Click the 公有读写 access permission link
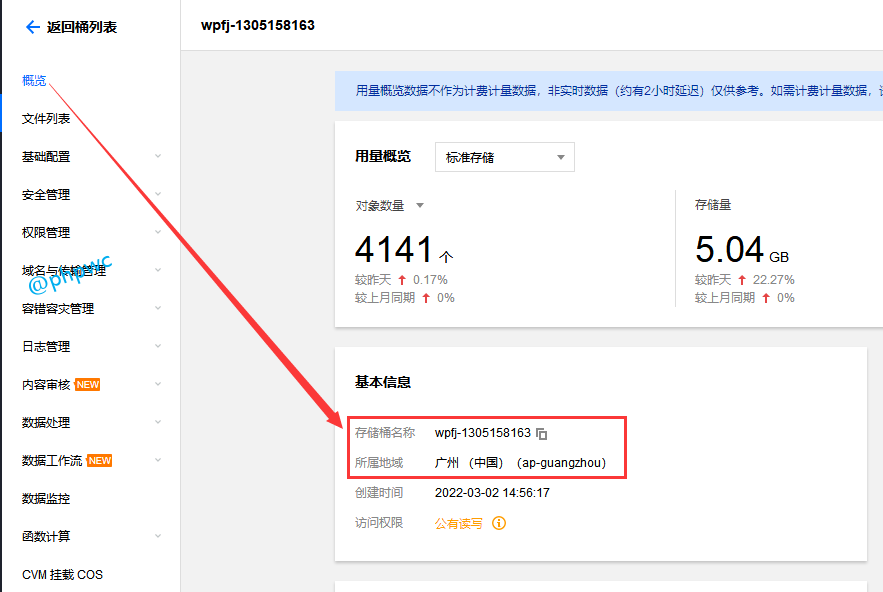The image size is (883, 592). [458, 523]
